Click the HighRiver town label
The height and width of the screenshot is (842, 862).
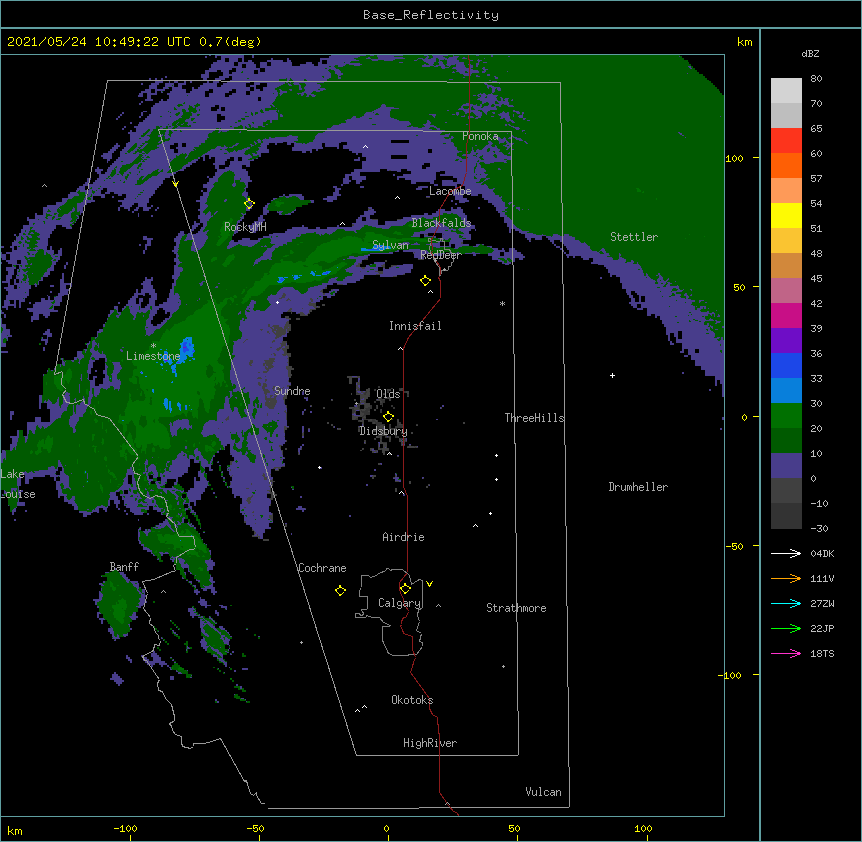[x=430, y=743]
